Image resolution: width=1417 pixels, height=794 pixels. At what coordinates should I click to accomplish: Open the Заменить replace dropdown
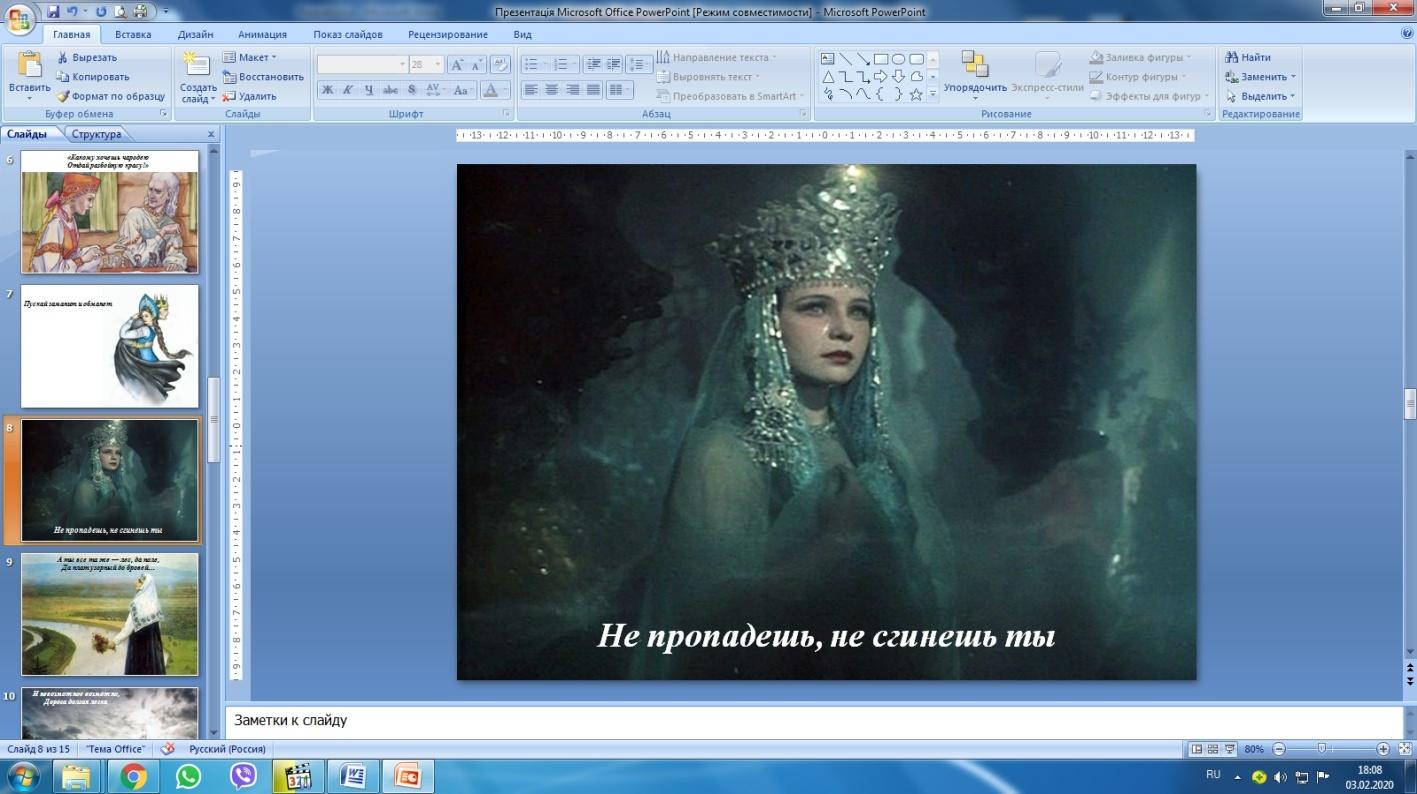click(1260, 77)
